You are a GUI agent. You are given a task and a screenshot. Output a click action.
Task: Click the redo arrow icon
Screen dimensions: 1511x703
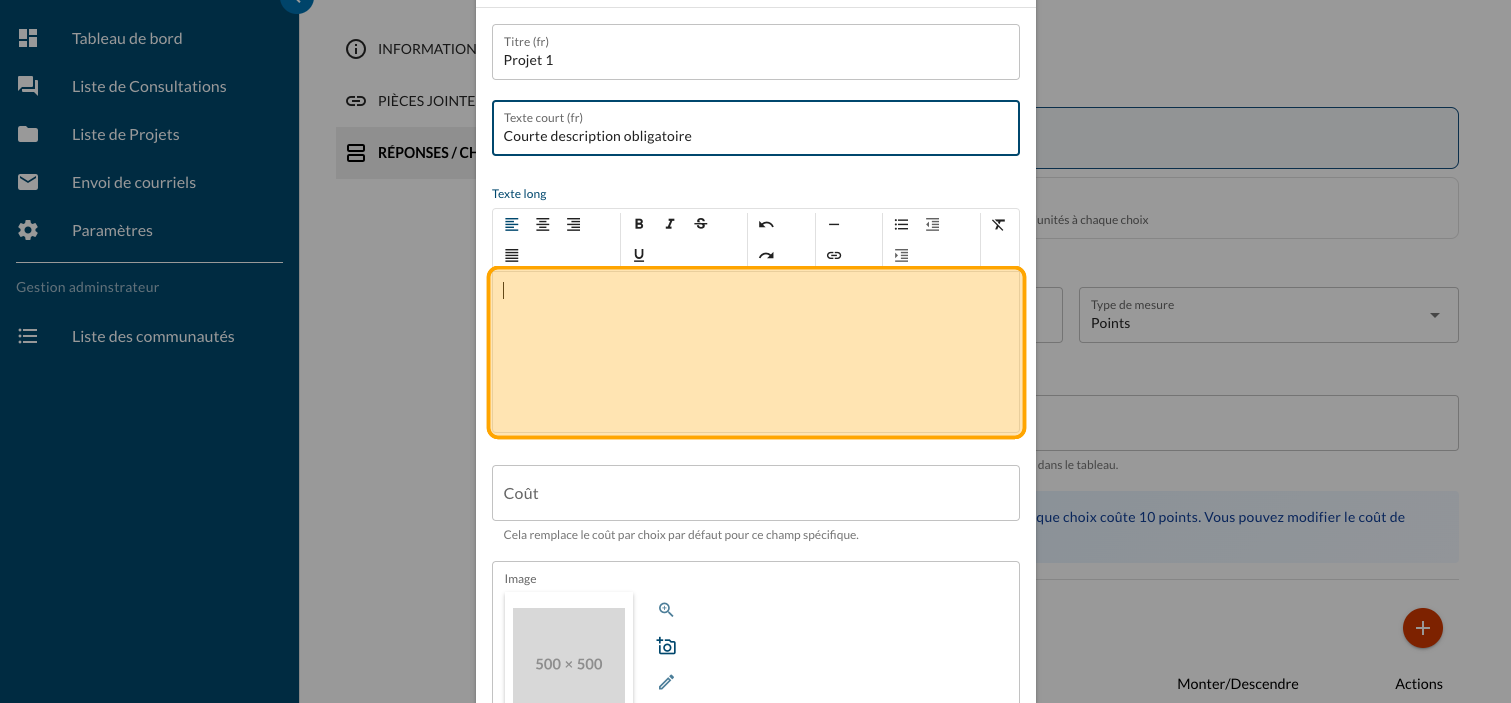[x=766, y=255]
